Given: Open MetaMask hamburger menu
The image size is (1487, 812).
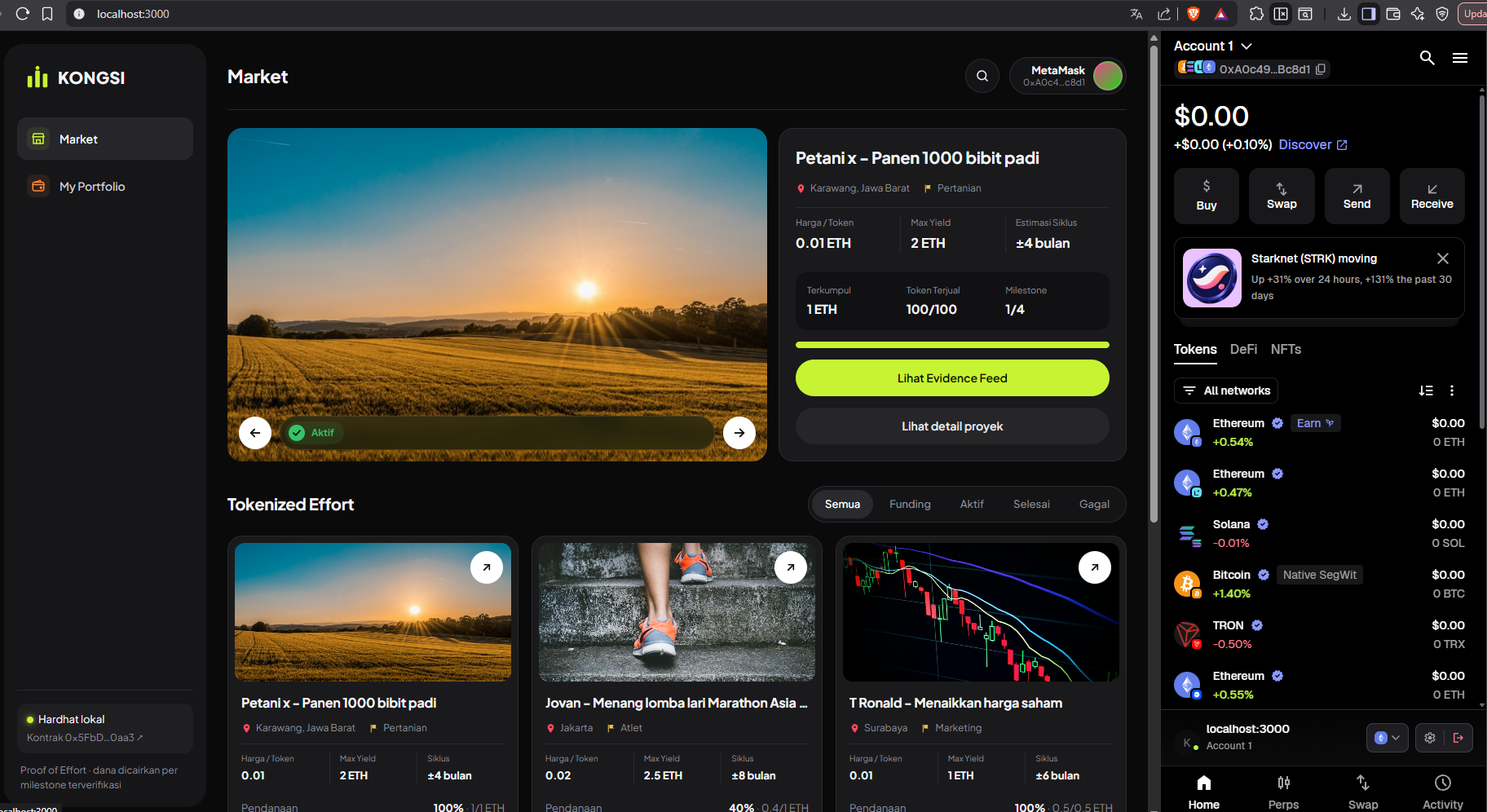Looking at the screenshot, I should click(x=1460, y=58).
